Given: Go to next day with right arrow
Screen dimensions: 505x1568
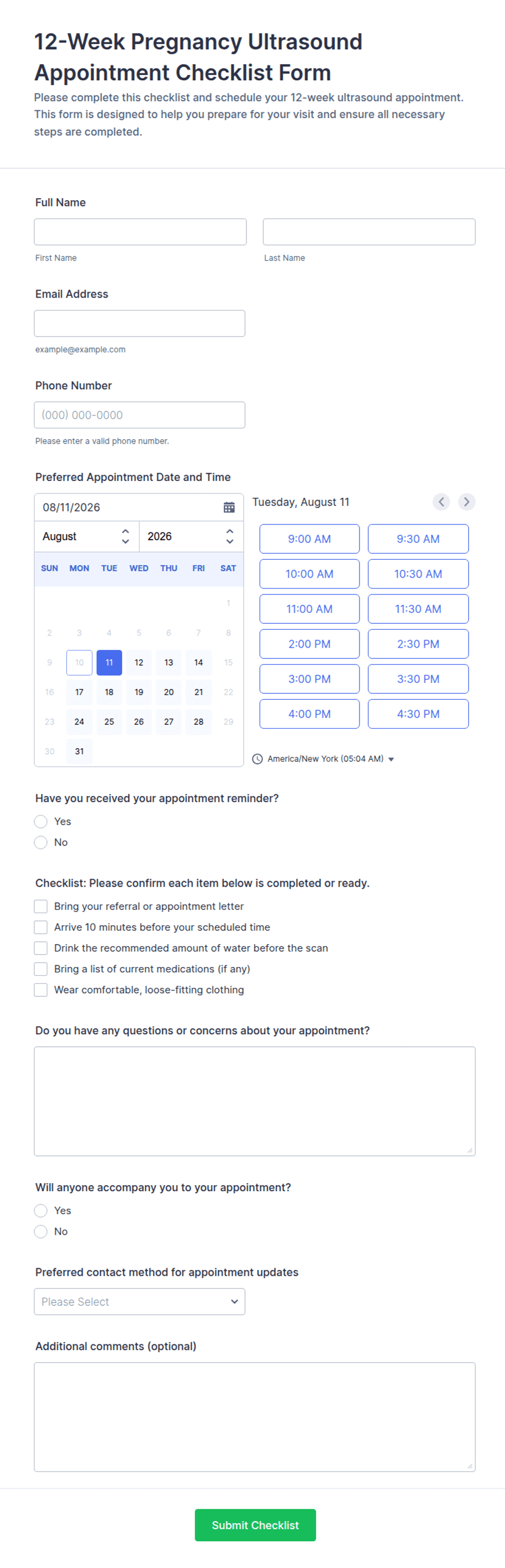Looking at the screenshot, I should click(x=466, y=502).
